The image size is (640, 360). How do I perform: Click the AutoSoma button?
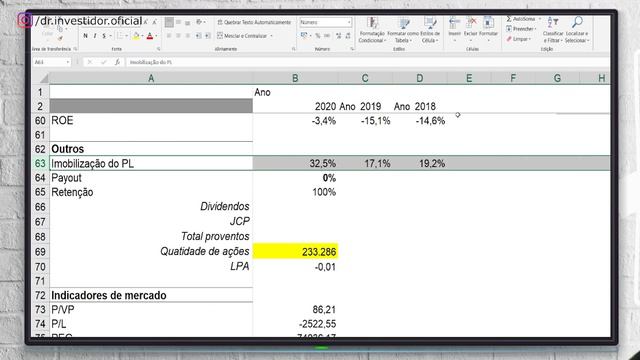(520, 19)
